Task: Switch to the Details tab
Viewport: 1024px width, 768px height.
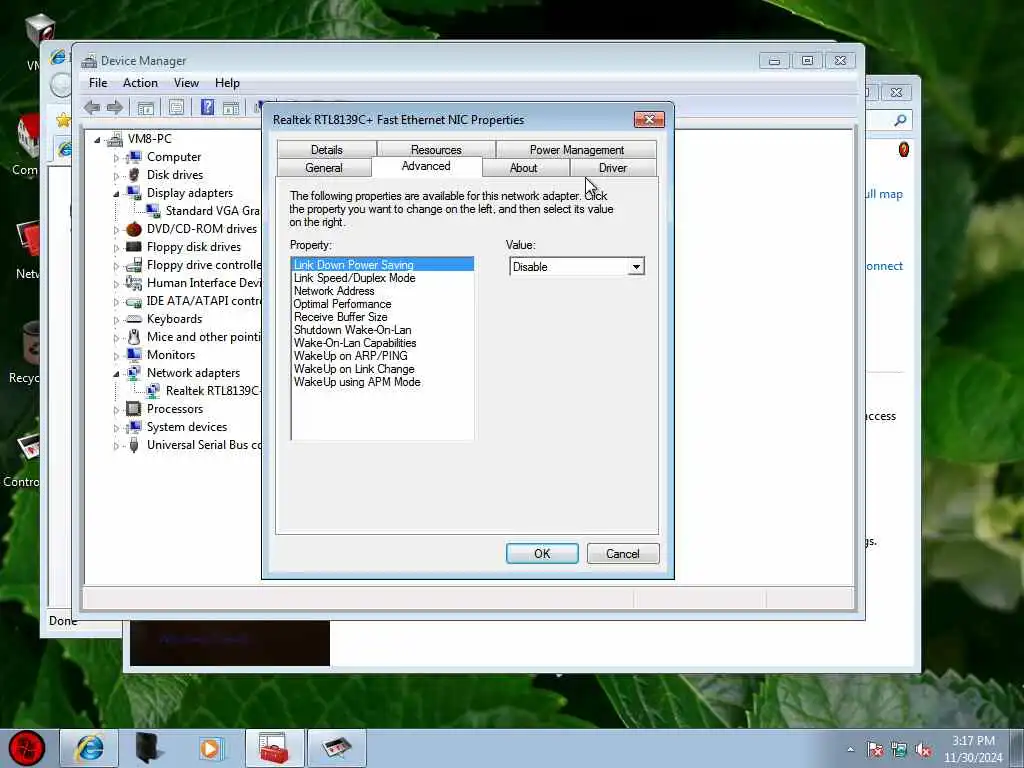Action: (x=327, y=150)
